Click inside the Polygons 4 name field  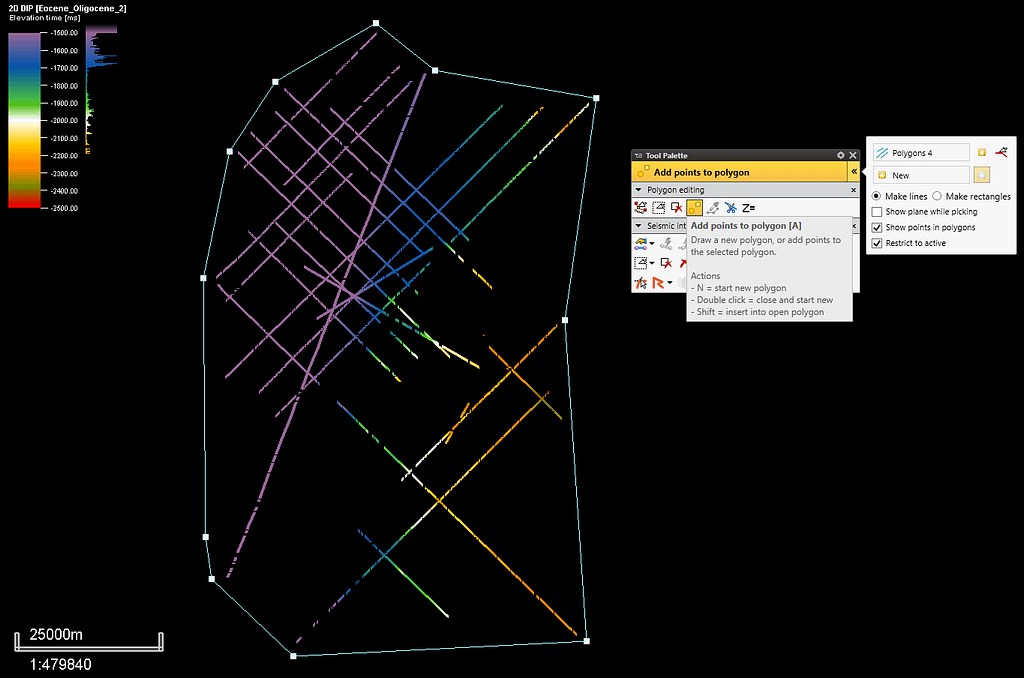pyautogui.click(x=921, y=152)
